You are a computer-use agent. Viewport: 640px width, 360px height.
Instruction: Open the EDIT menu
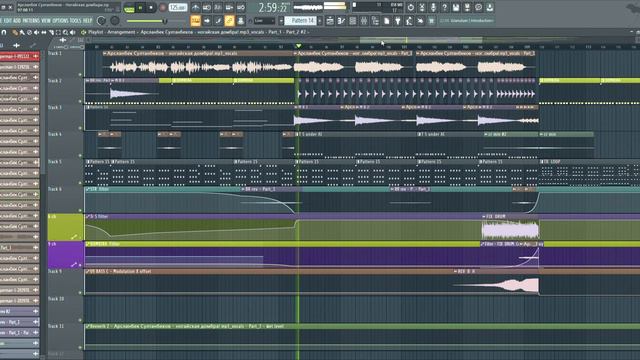(x=8, y=20)
